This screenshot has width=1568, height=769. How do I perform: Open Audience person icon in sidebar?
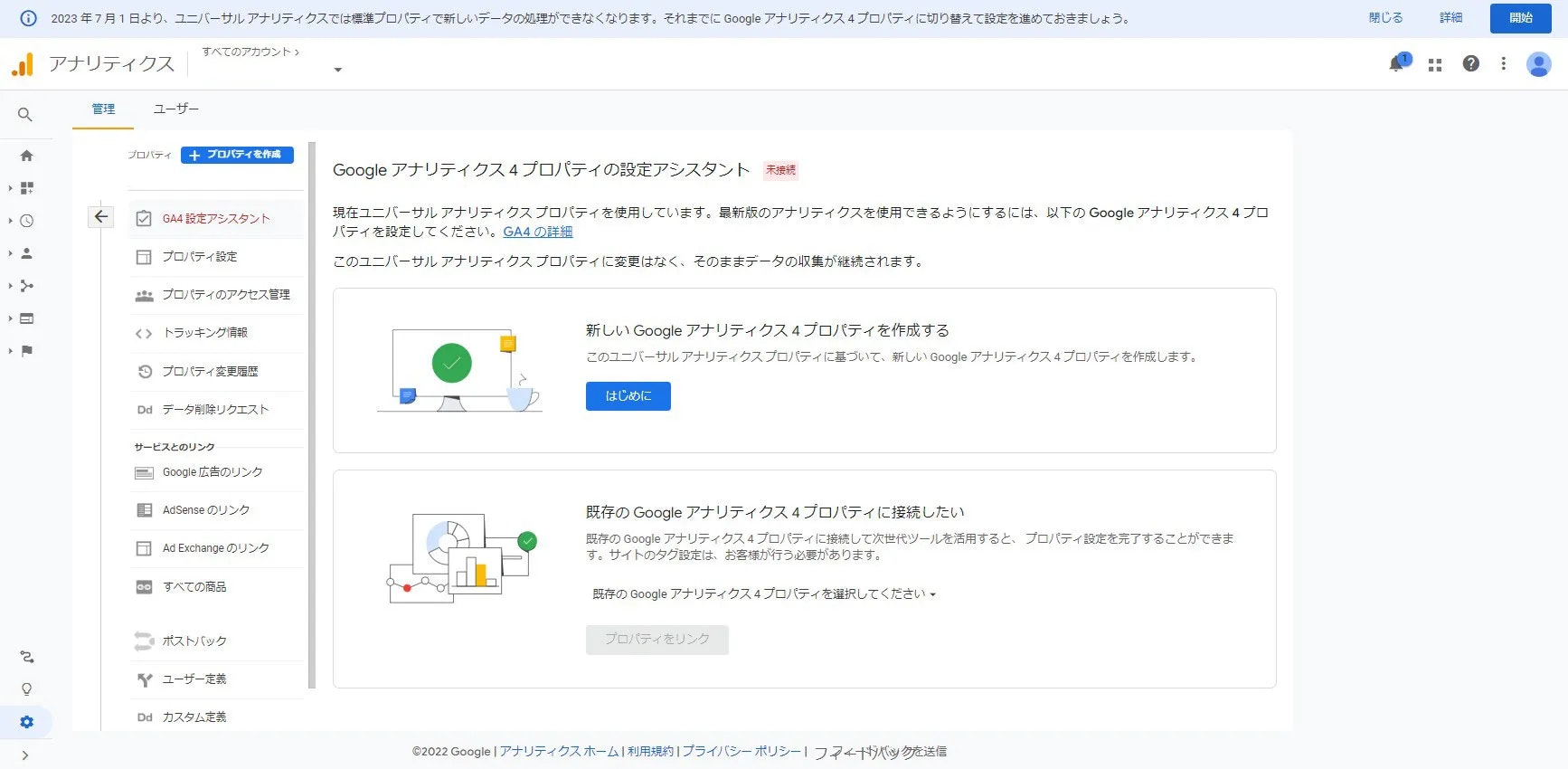[26, 253]
